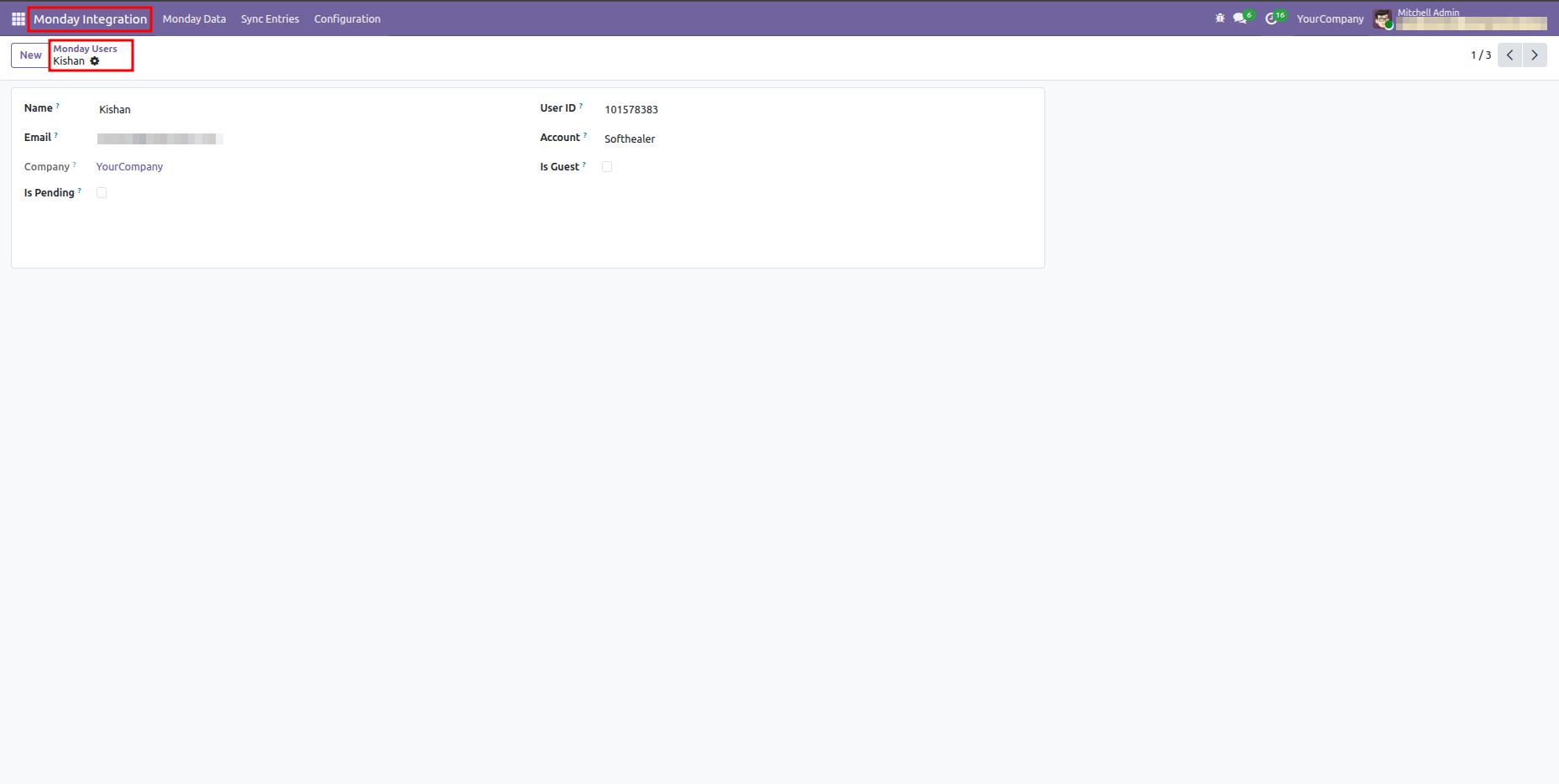1559x784 pixels.
Task: Open the gear actions menu beside Kishan
Action: 95,61
